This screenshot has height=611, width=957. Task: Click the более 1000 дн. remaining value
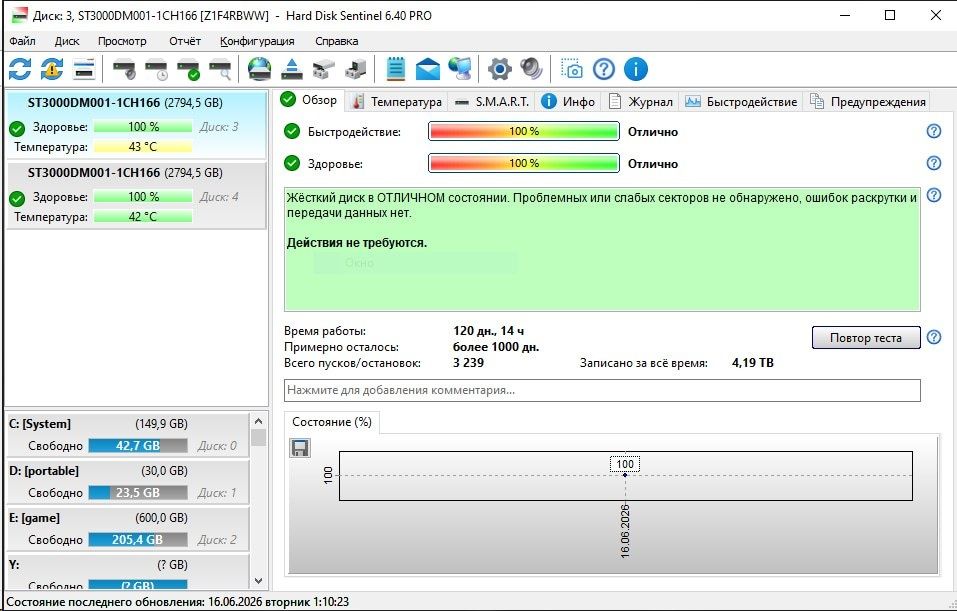[496, 347]
